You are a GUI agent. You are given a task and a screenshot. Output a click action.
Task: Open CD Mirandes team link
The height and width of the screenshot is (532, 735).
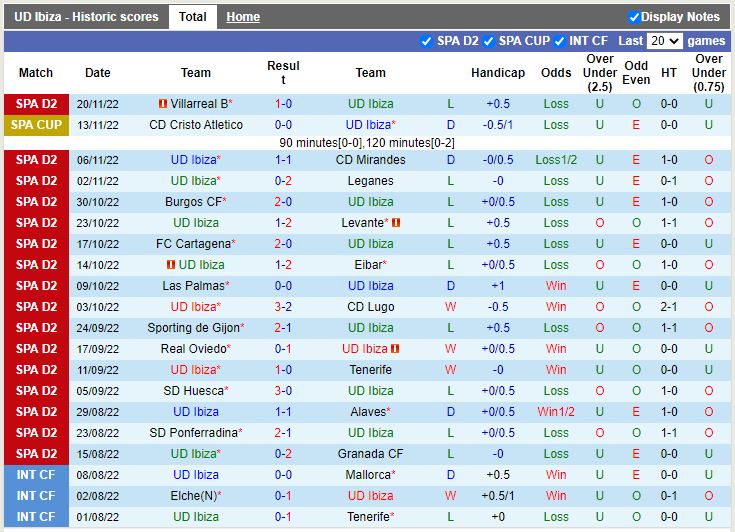coord(370,160)
